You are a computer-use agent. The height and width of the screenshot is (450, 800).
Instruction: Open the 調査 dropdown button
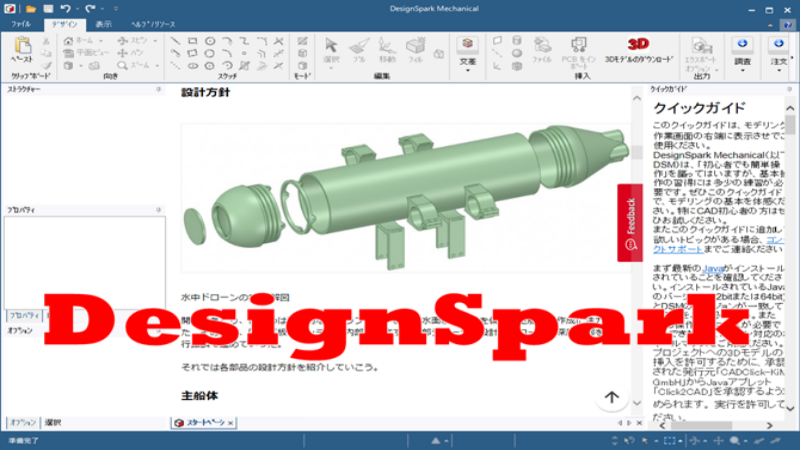742,54
